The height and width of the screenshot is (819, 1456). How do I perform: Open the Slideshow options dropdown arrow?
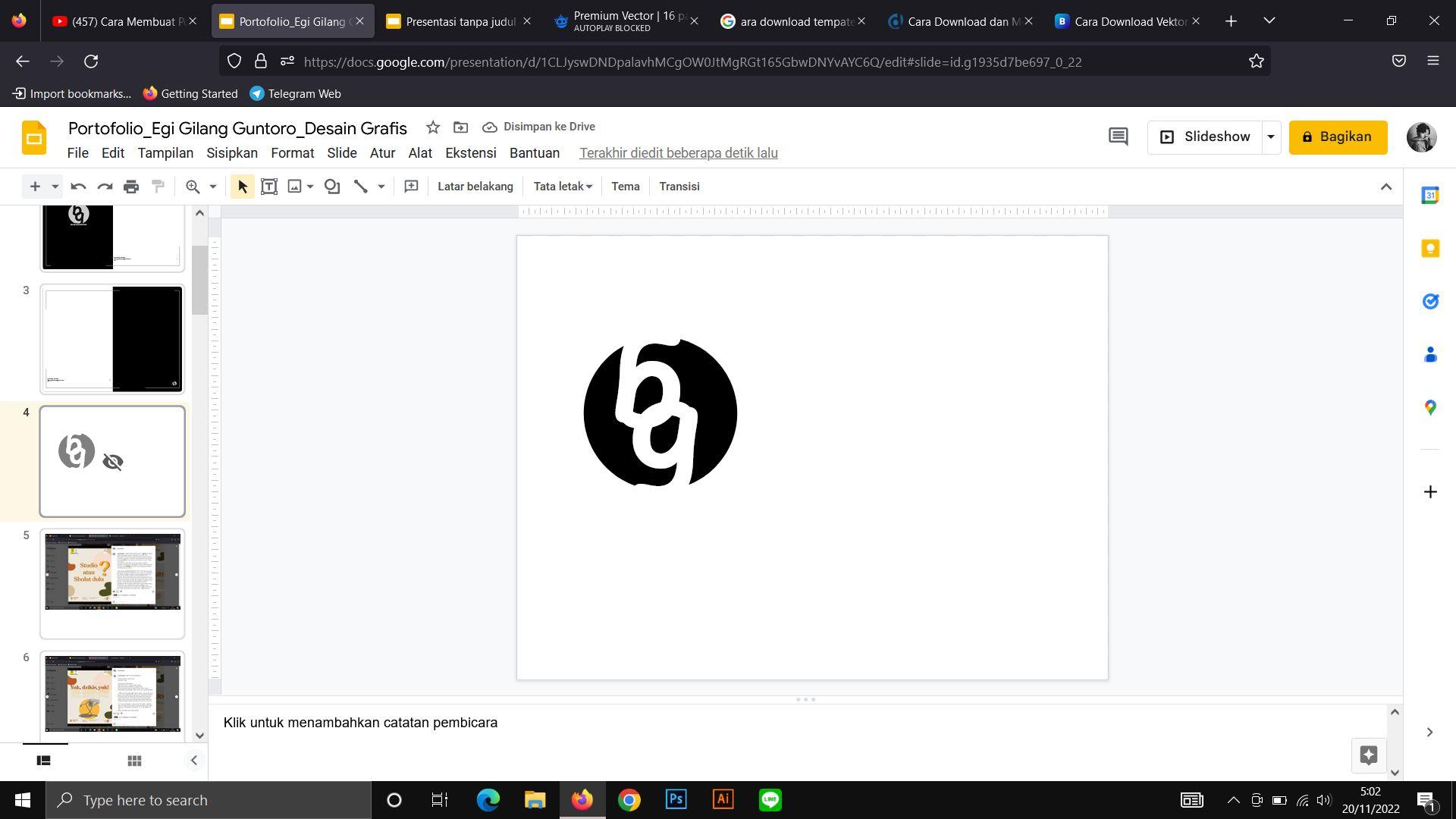pyautogui.click(x=1271, y=137)
